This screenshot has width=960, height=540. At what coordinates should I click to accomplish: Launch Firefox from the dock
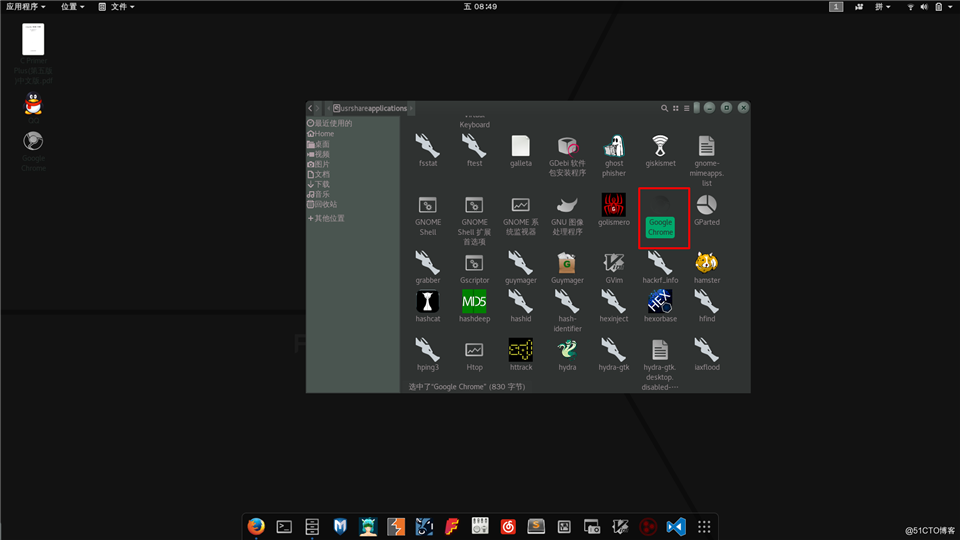[x=256, y=527]
